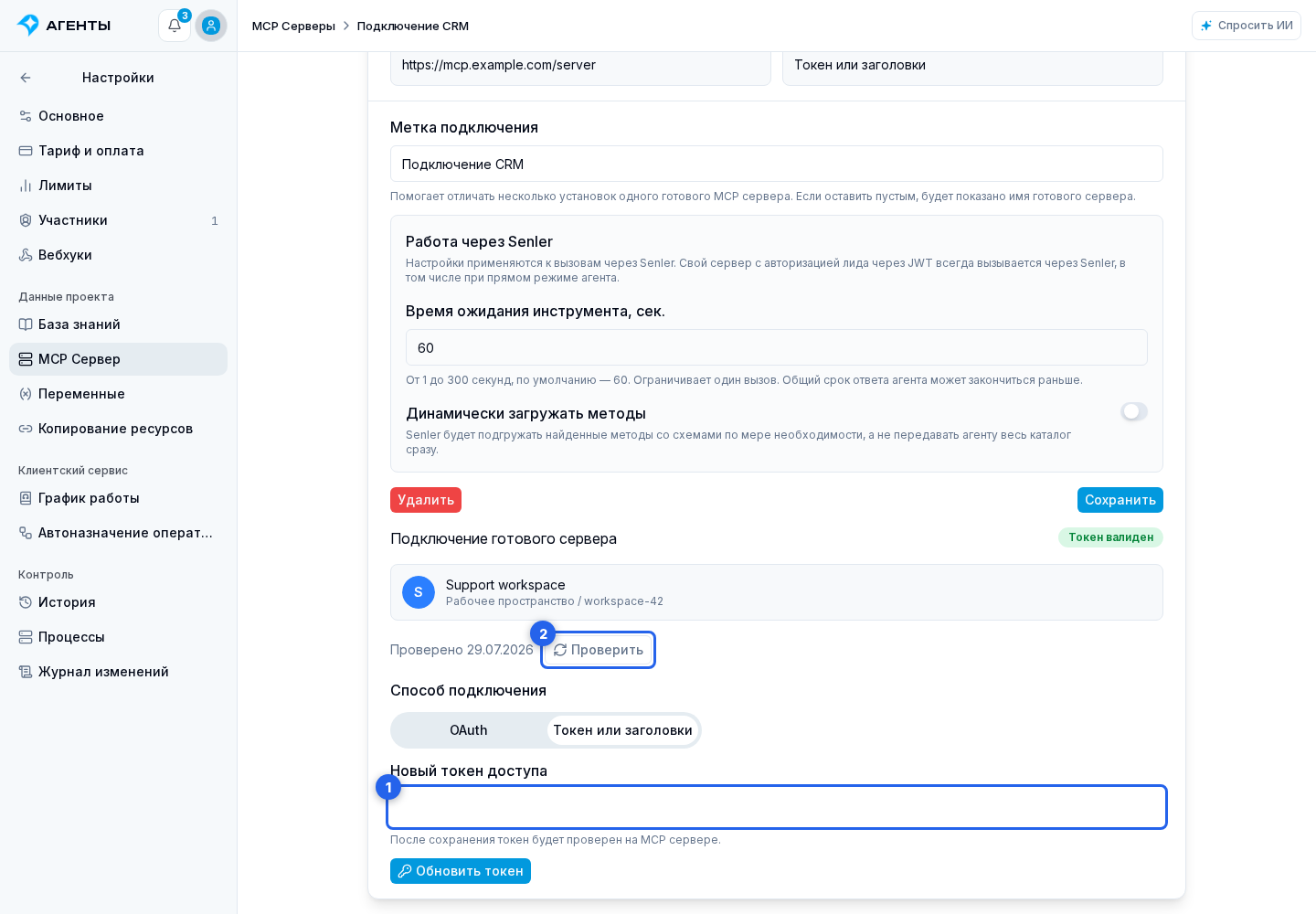Select the OAuth connection method
This screenshot has width=1316, height=914.
point(469,730)
